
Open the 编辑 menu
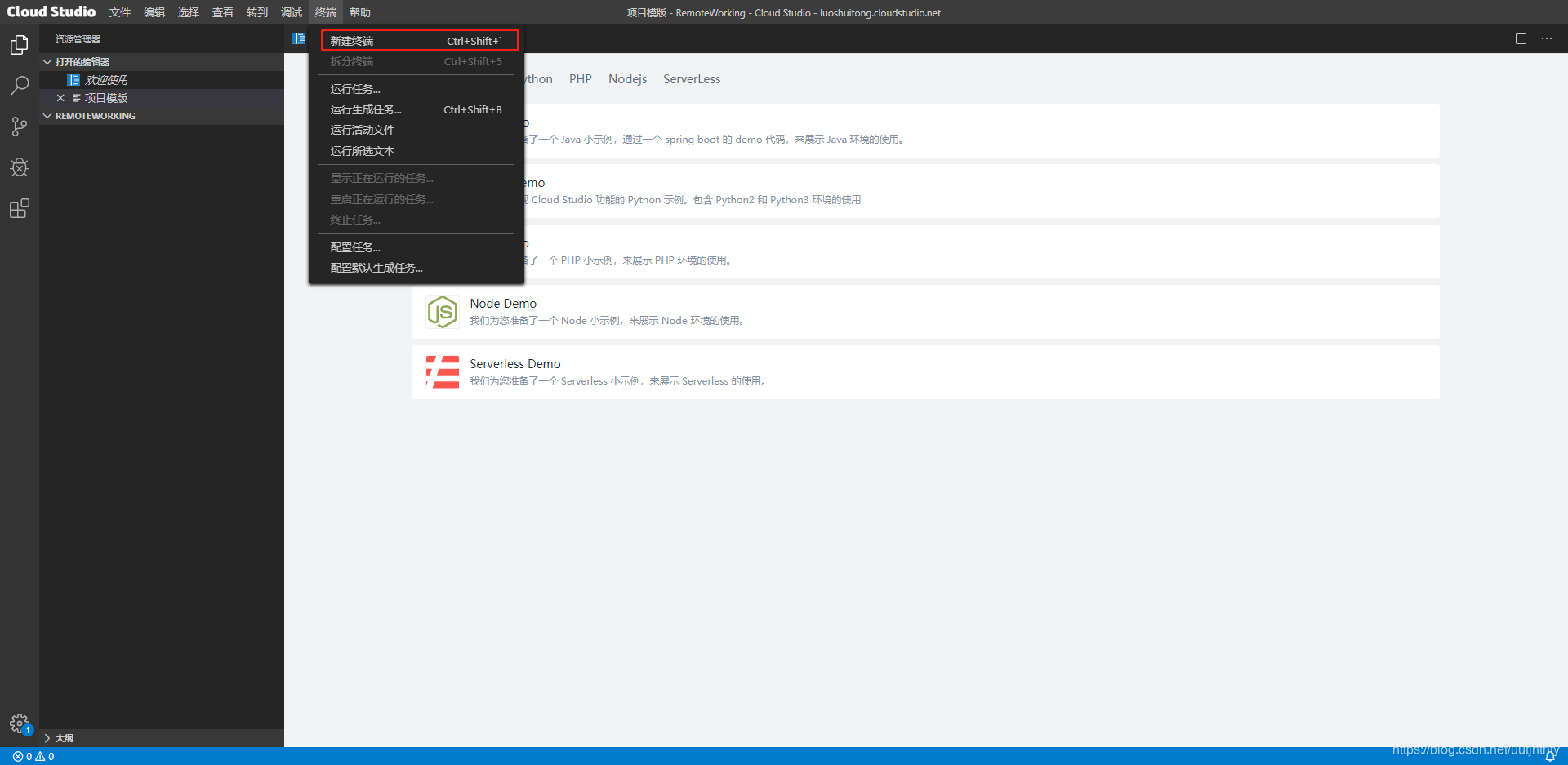pyautogui.click(x=154, y=12)
